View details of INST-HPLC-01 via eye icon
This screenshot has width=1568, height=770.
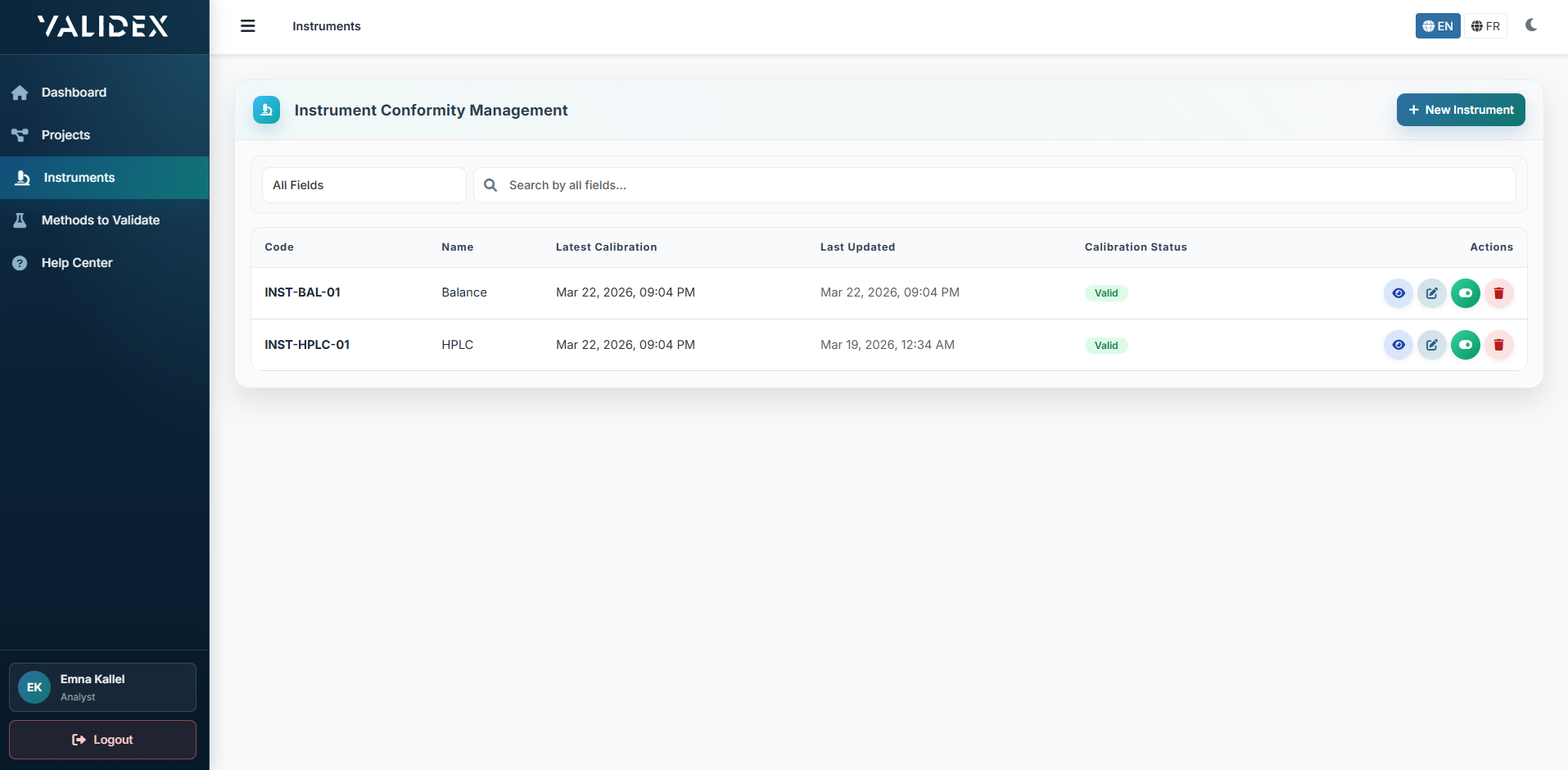tap(1398, 345)
